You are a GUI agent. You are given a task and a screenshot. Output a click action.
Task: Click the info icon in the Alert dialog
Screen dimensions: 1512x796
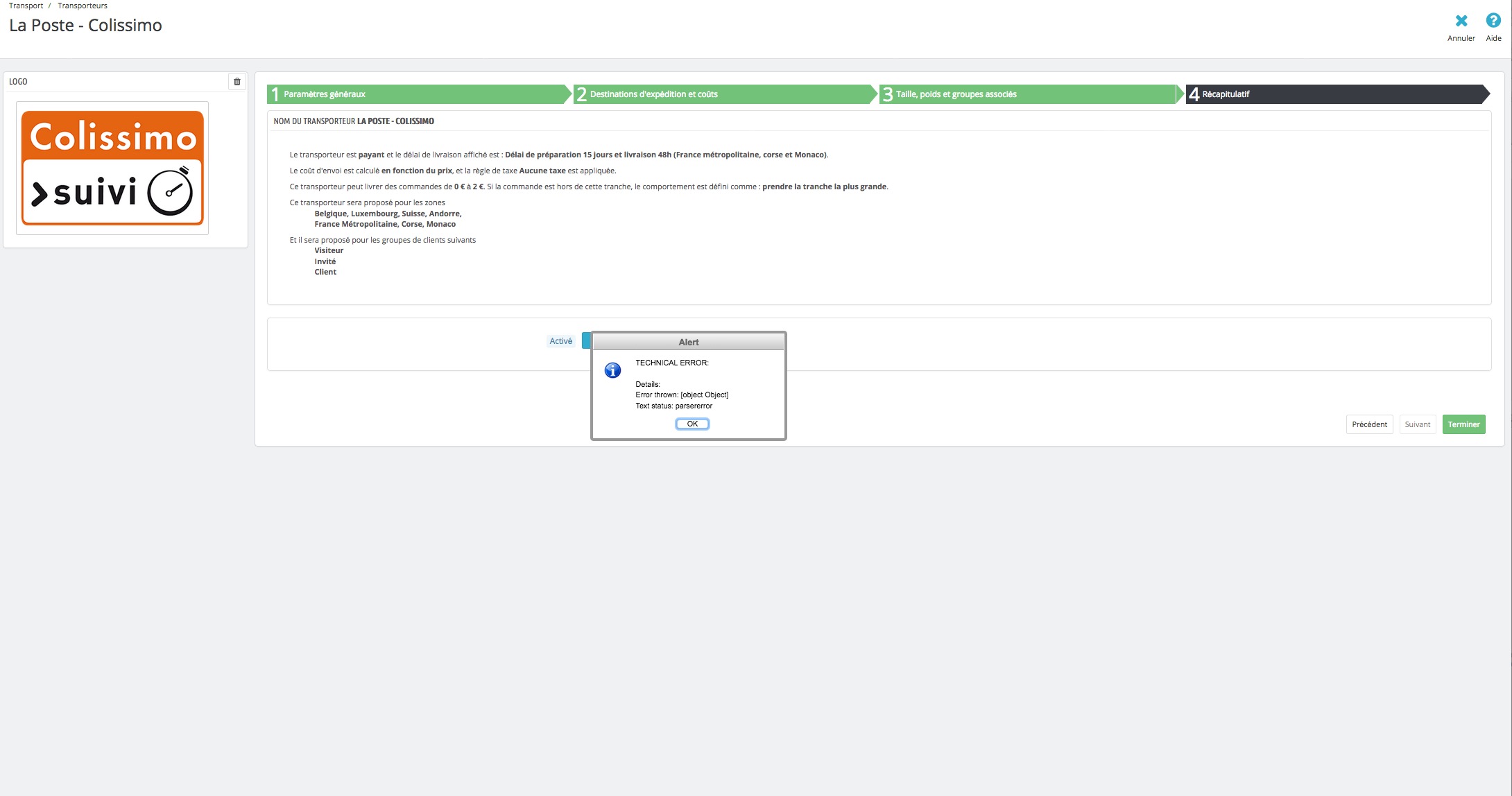[612, 370]
